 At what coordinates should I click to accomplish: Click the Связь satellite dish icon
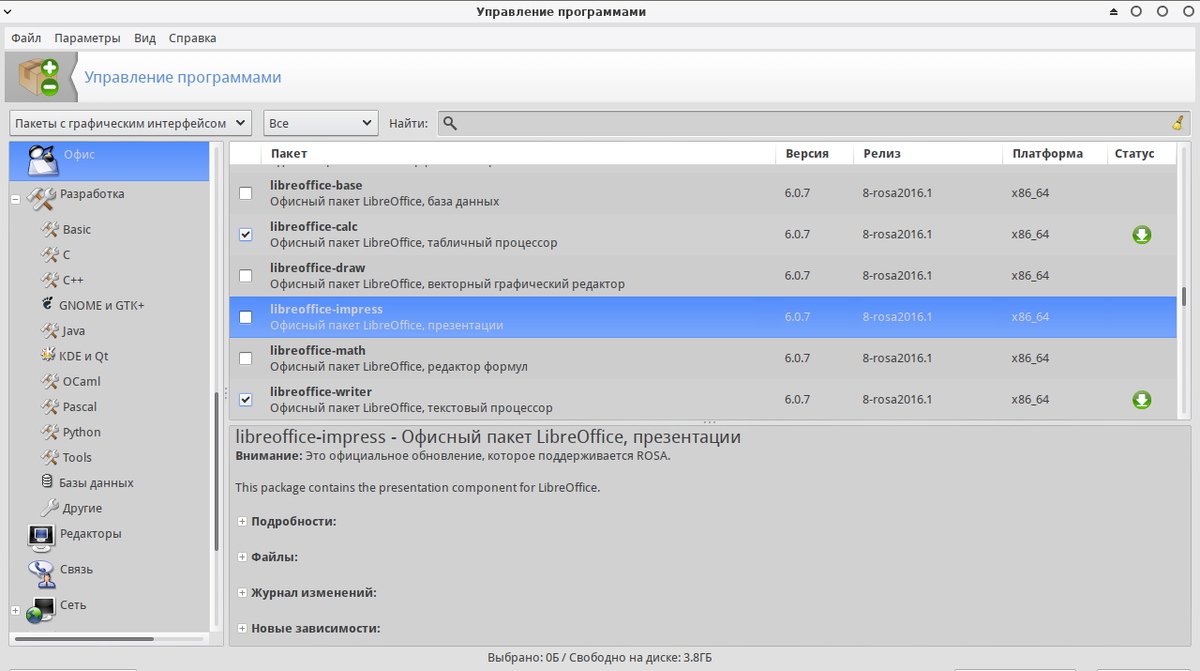(x=41, y=573)
